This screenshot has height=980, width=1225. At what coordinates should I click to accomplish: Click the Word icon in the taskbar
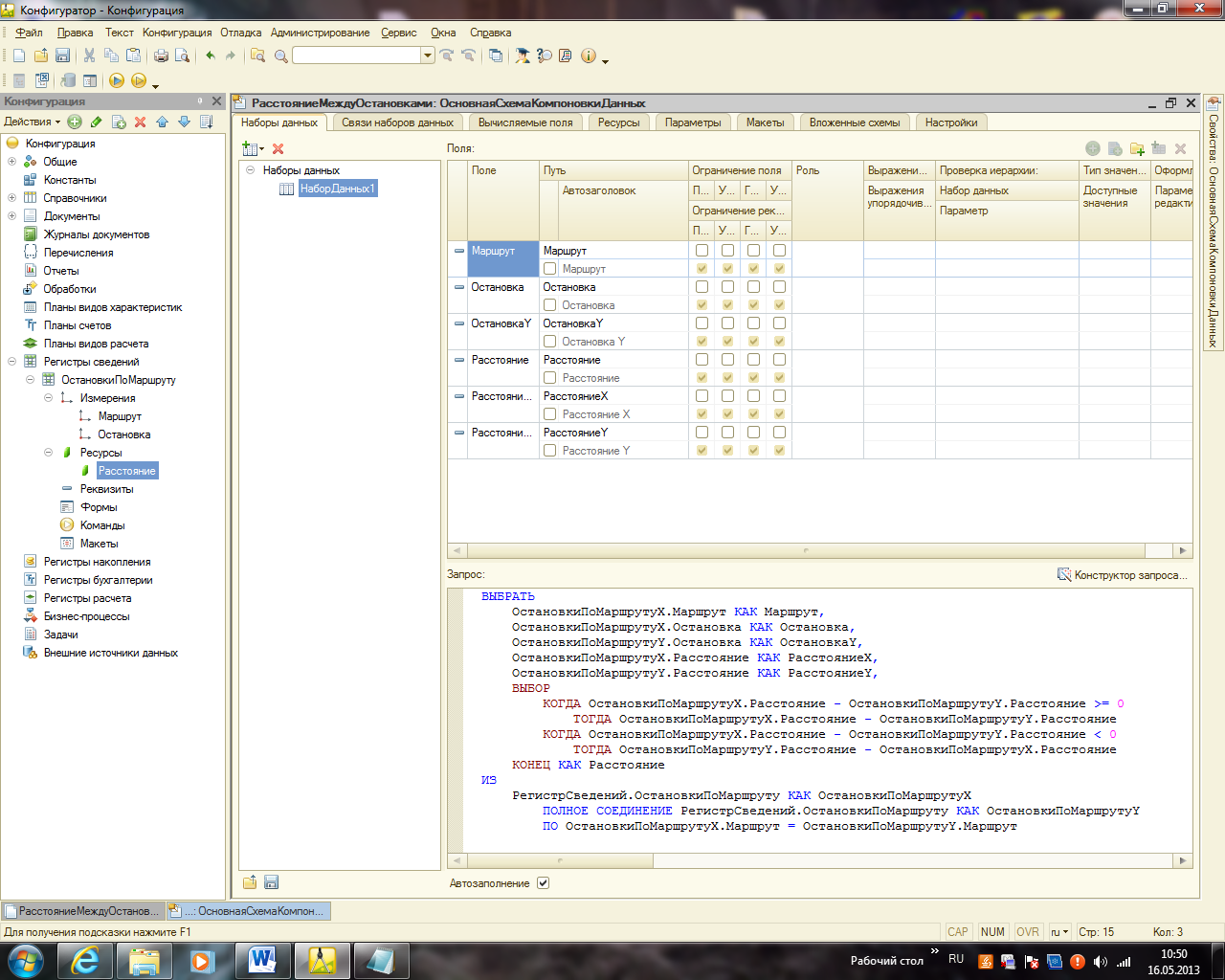coord(262,960)
